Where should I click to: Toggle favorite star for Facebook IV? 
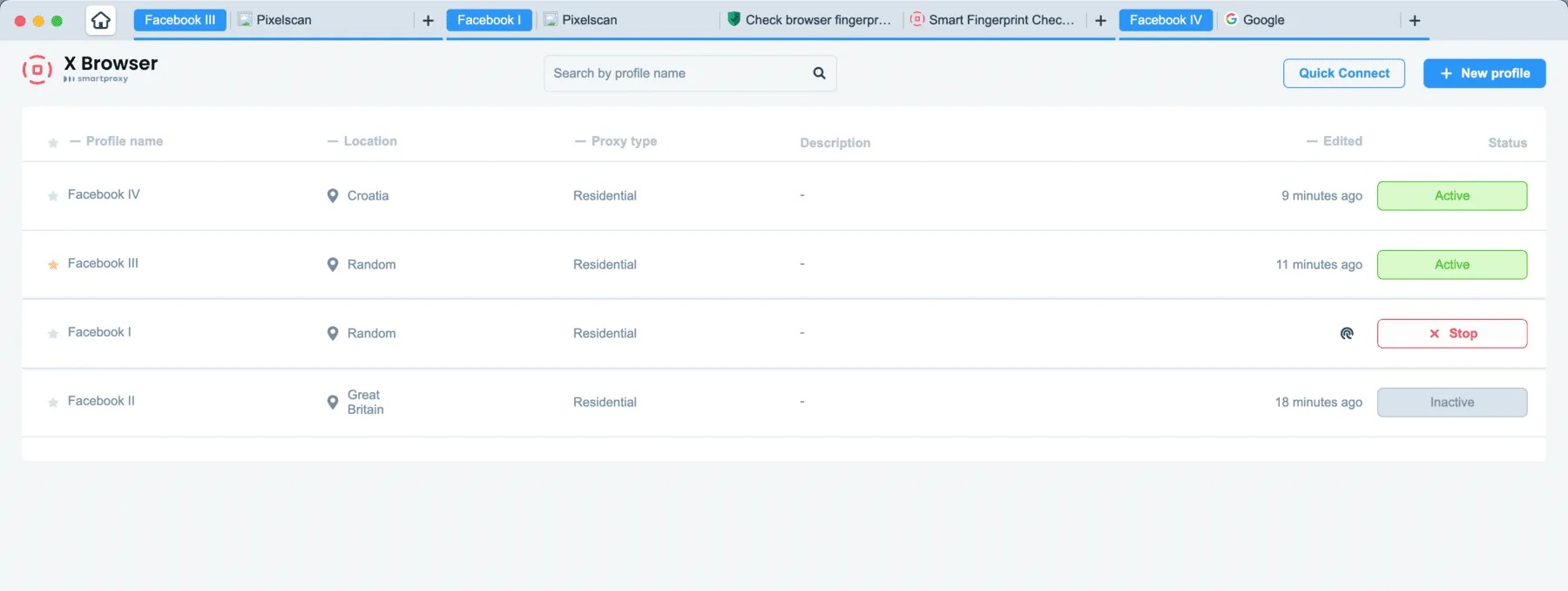(53, 196)
